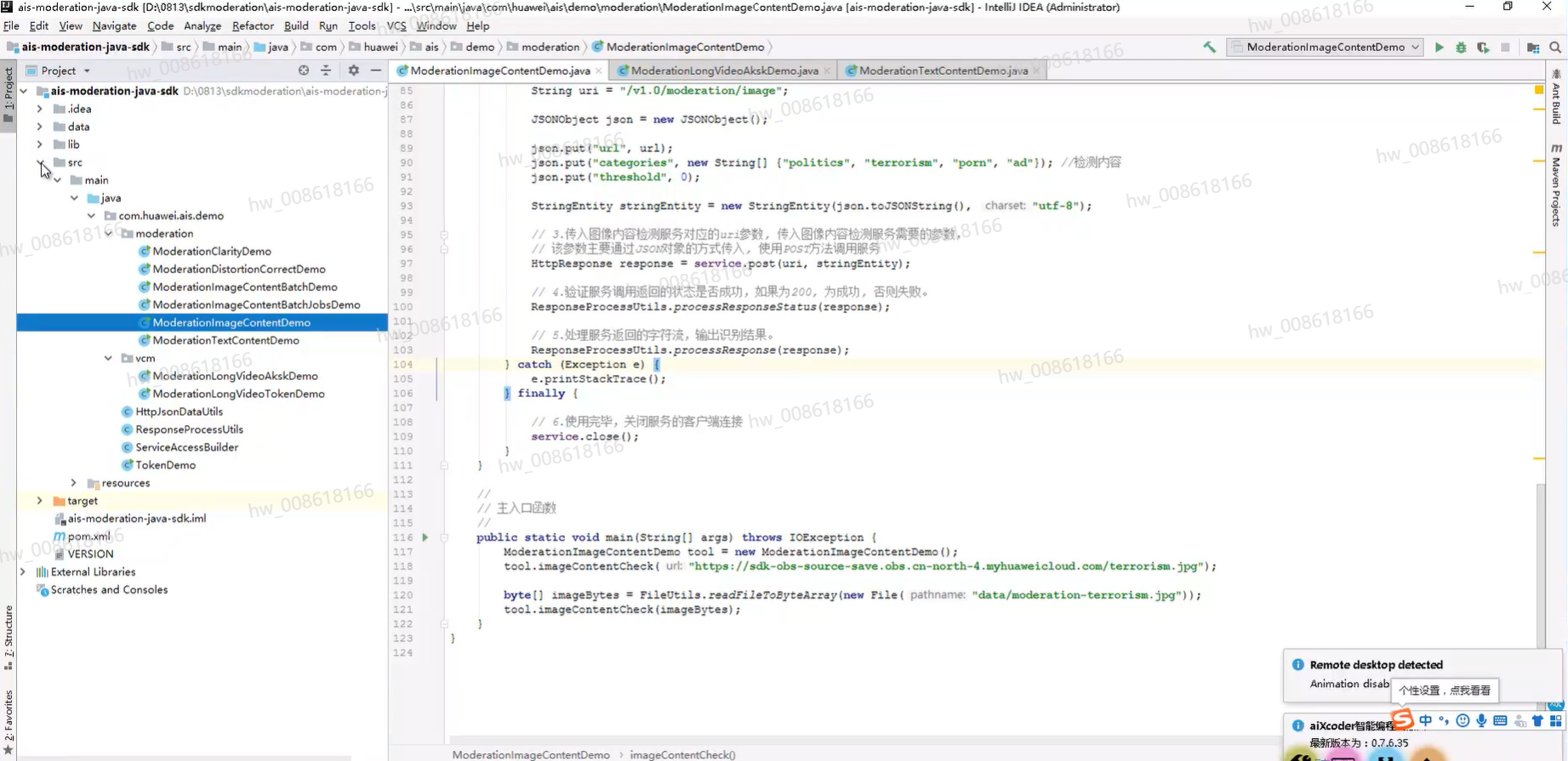
Task: Open the VCS menu
Action: [x=396, y=26]
